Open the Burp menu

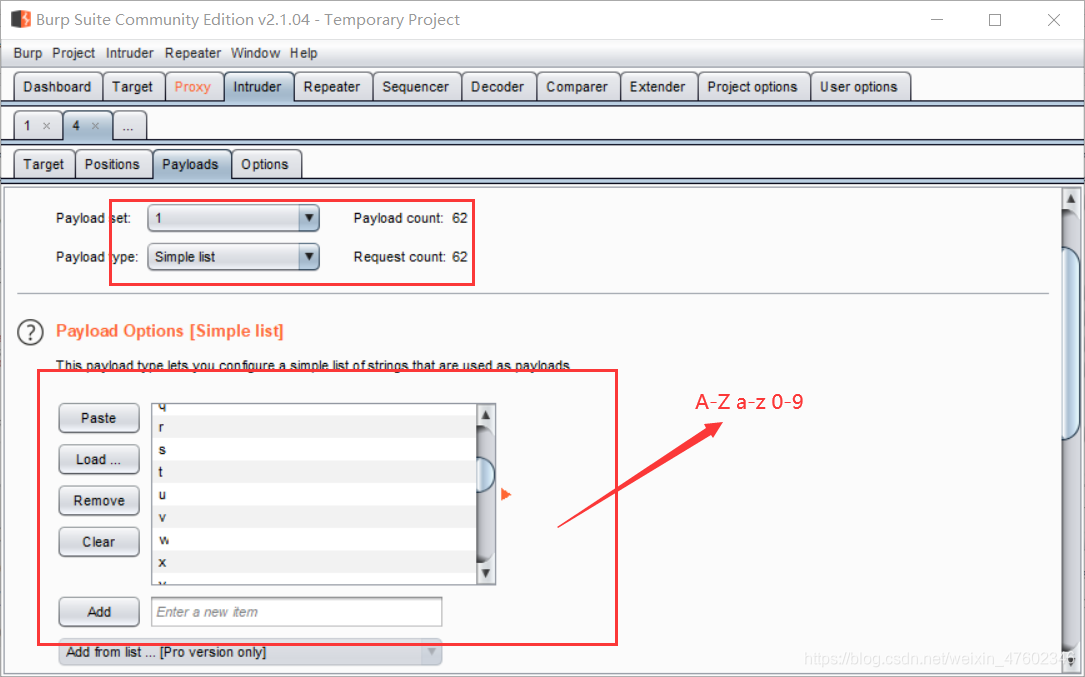pyautogui.click(x=28, y=53)
